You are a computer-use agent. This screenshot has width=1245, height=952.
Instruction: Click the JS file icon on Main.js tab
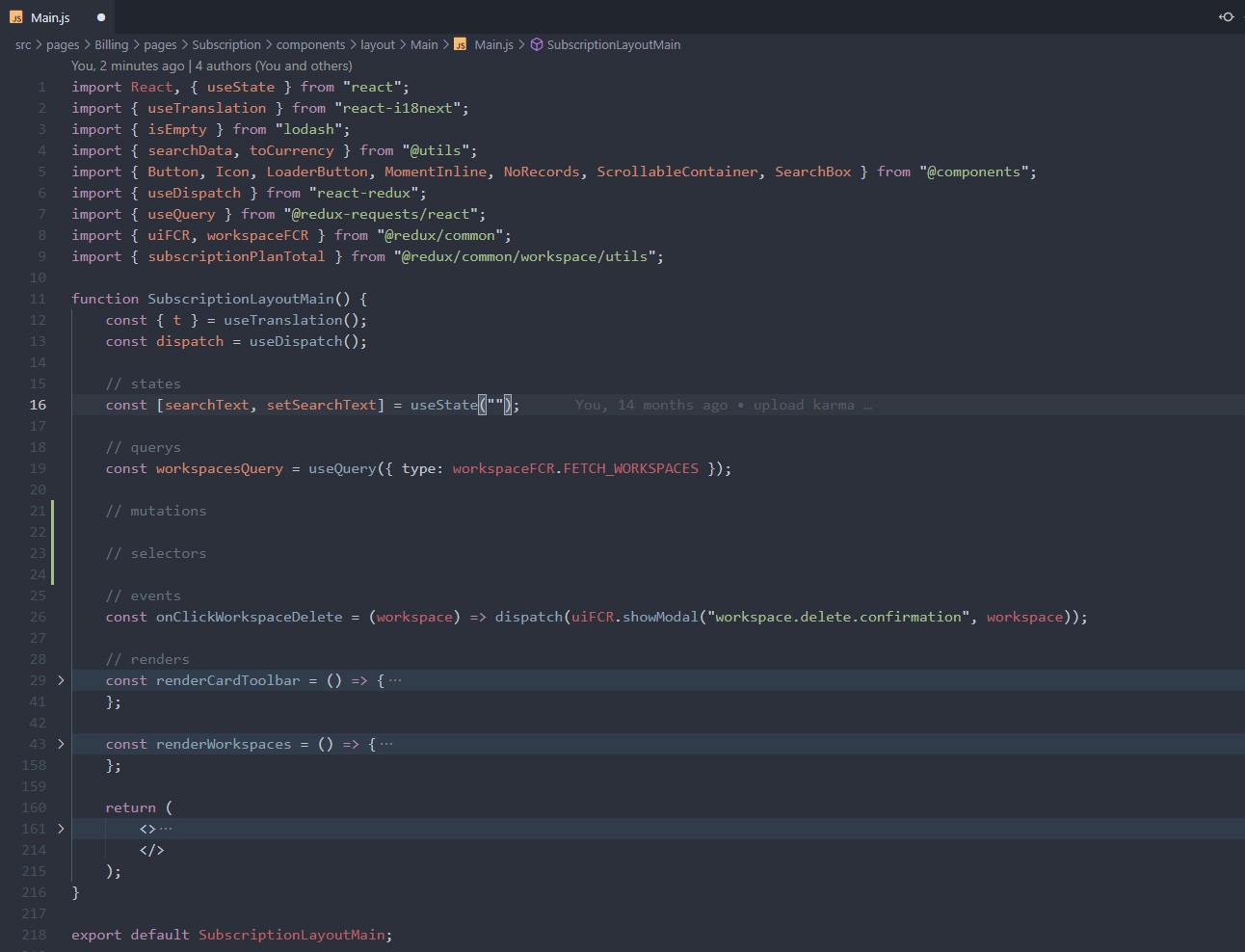(16, 17)
